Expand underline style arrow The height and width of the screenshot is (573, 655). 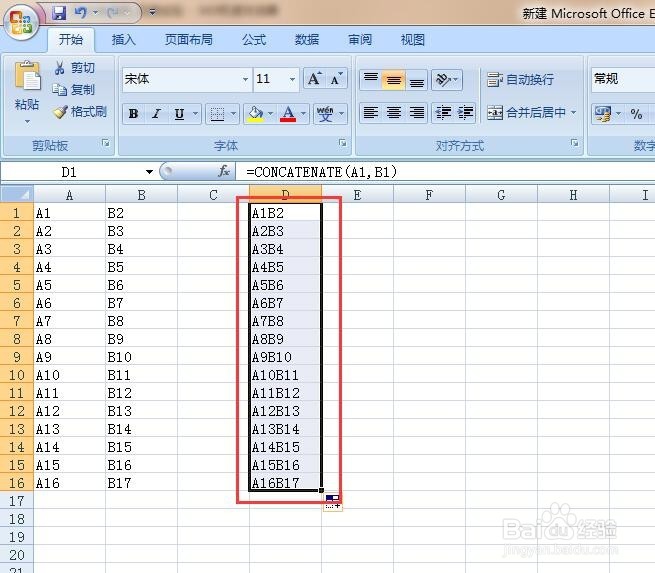[x=195, y=114]
